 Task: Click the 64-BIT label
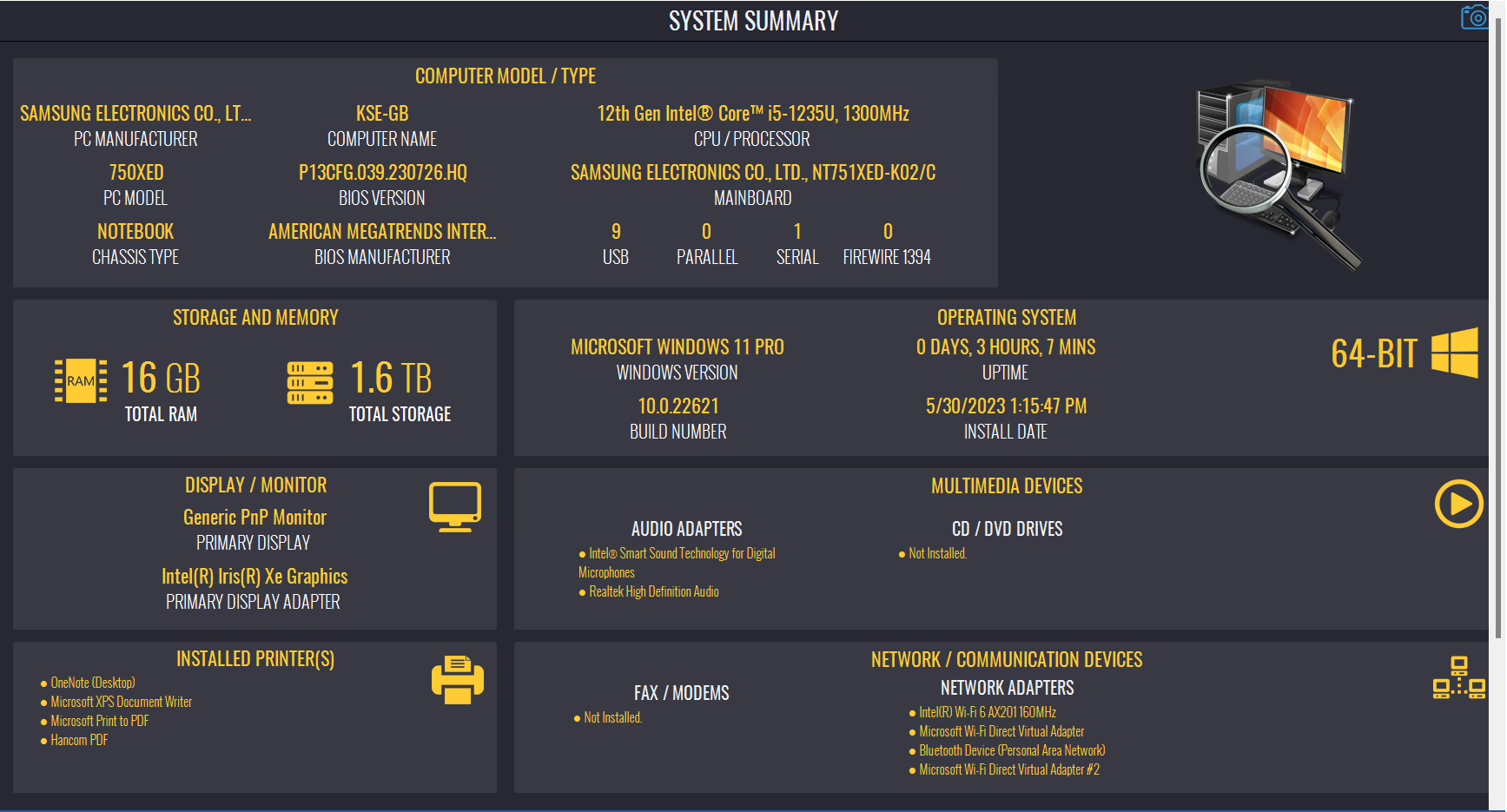pos(1374,354)
